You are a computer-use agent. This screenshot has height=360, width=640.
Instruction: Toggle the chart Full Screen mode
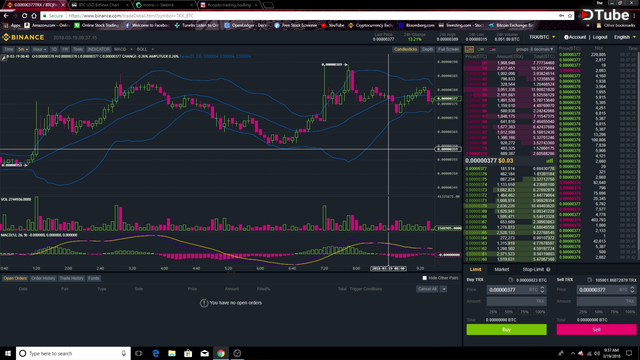click(448, 49)
